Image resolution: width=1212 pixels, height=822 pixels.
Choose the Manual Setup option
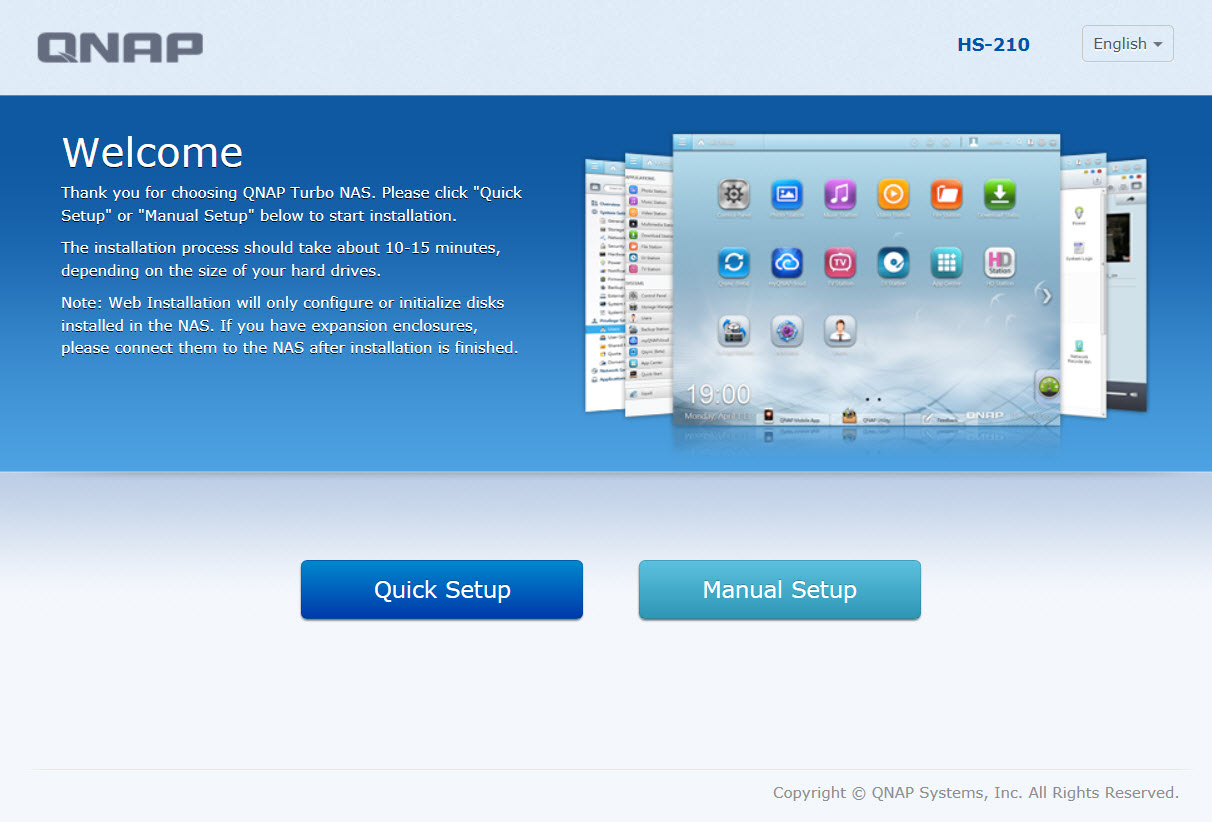coord(779,590)
